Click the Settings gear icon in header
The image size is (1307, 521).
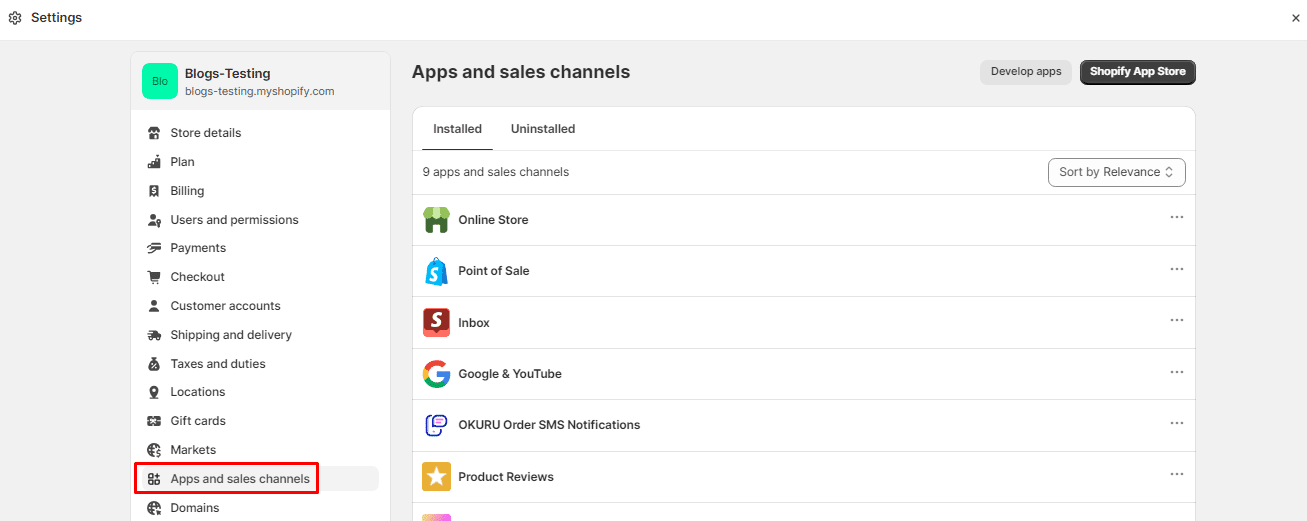[x=15, y=18]
